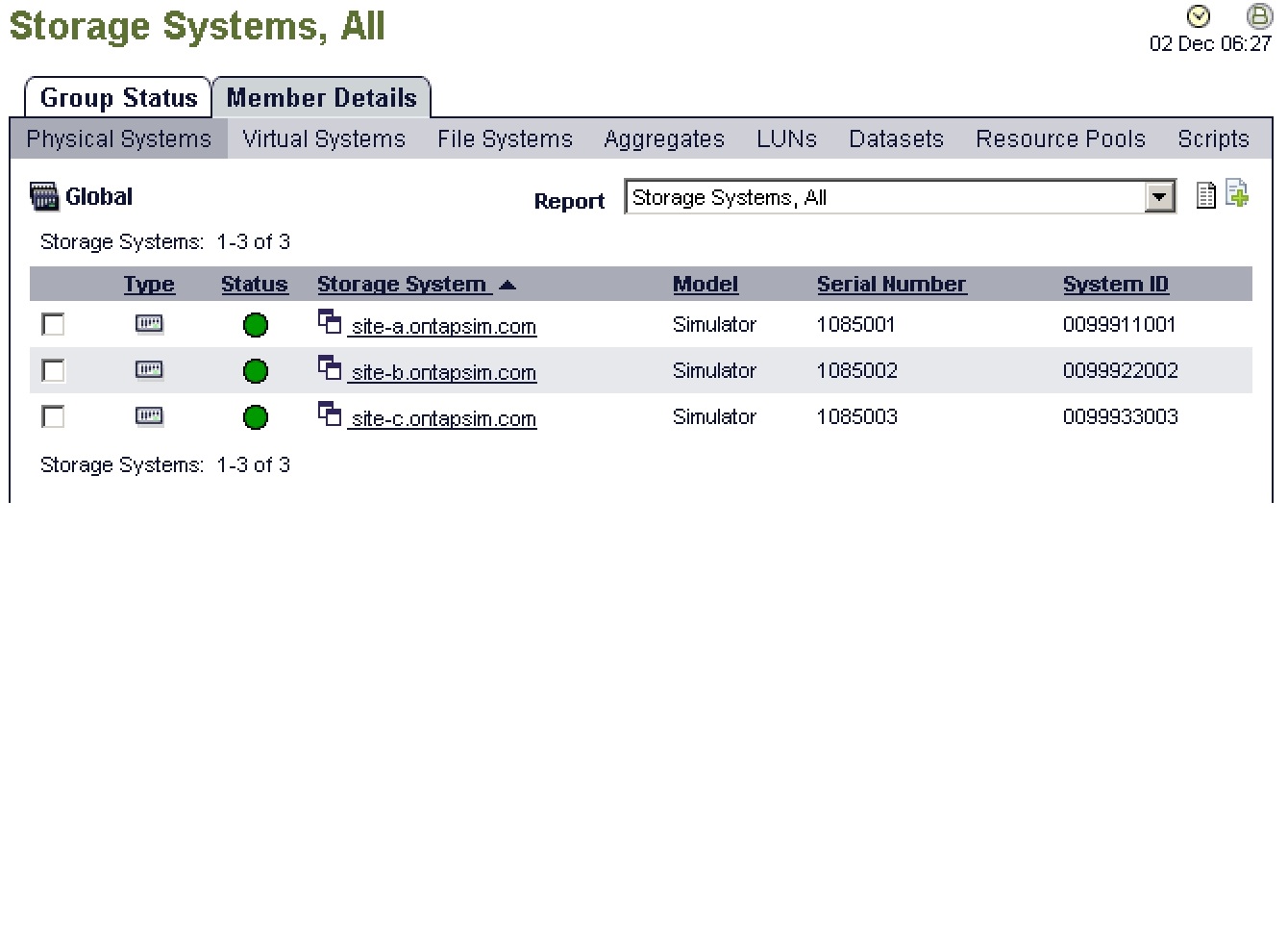Click the printer icon at top right
The image size is (1288, 951).
pos(1259,16)
